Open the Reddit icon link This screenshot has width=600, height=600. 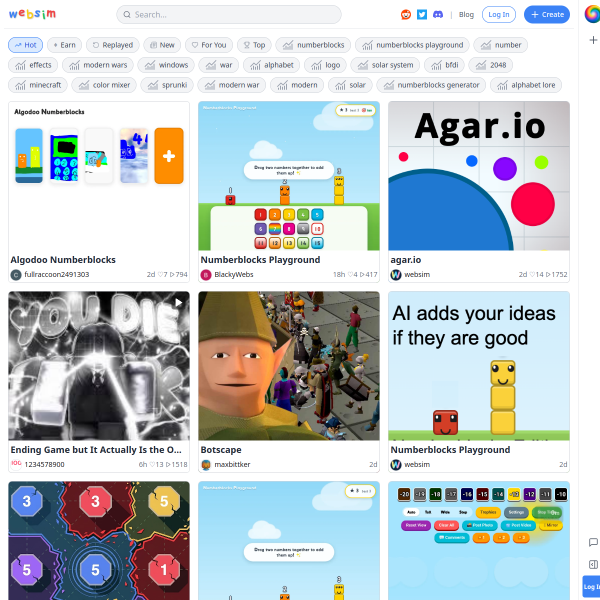coord(406,15)
